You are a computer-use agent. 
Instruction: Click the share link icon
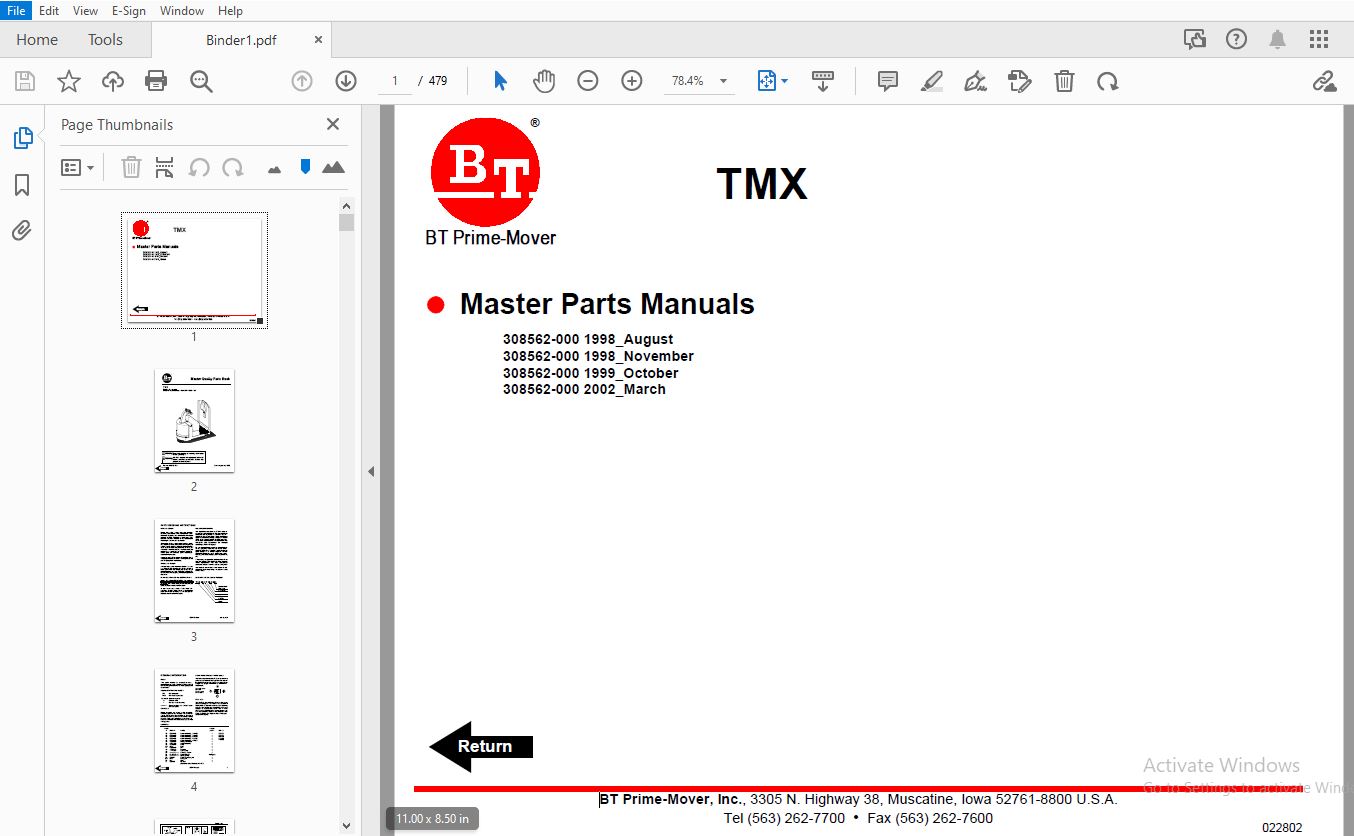pyautogui.click(x=1325, y=81)
